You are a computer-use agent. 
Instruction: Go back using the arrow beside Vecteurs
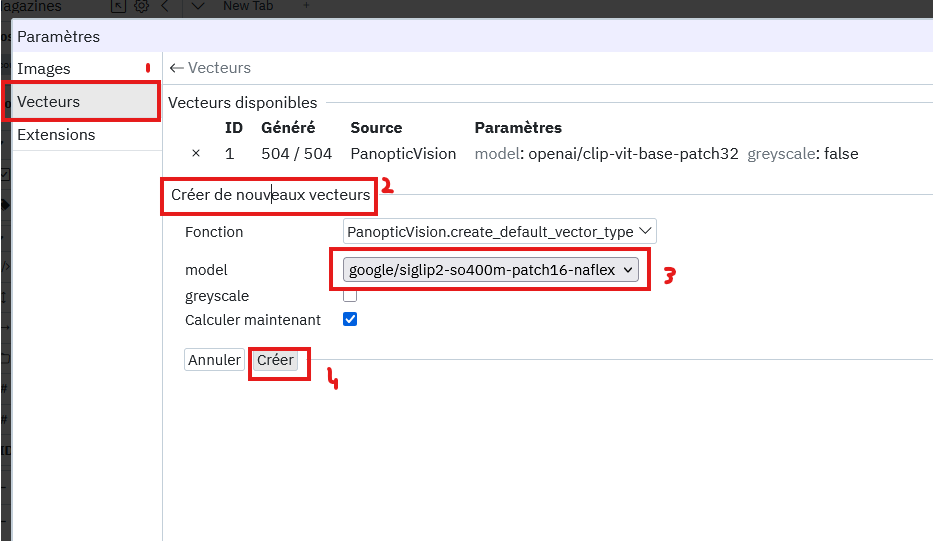177,68
